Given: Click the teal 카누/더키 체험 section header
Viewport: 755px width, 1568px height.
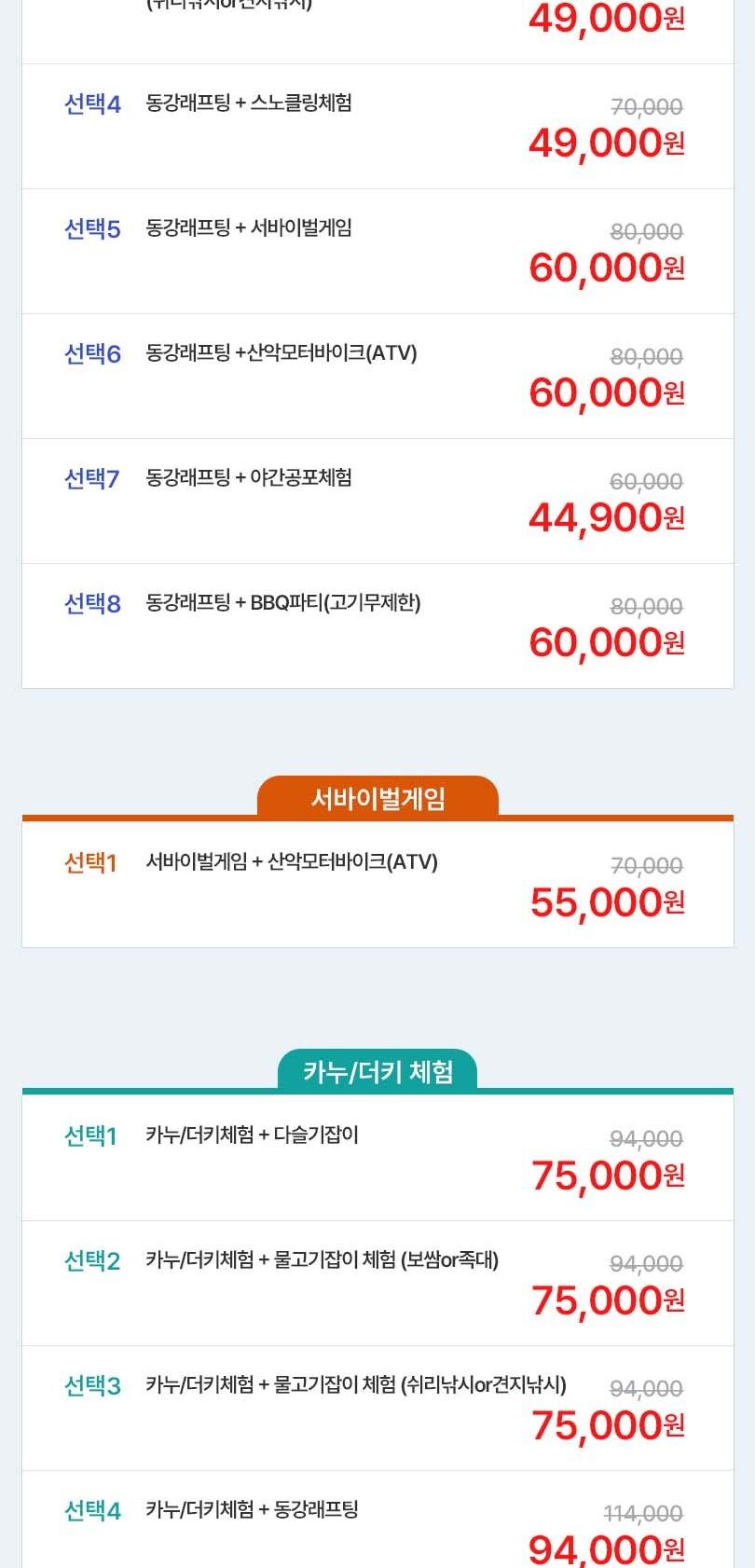Looking at the screenshot, I should [377, 1072].
